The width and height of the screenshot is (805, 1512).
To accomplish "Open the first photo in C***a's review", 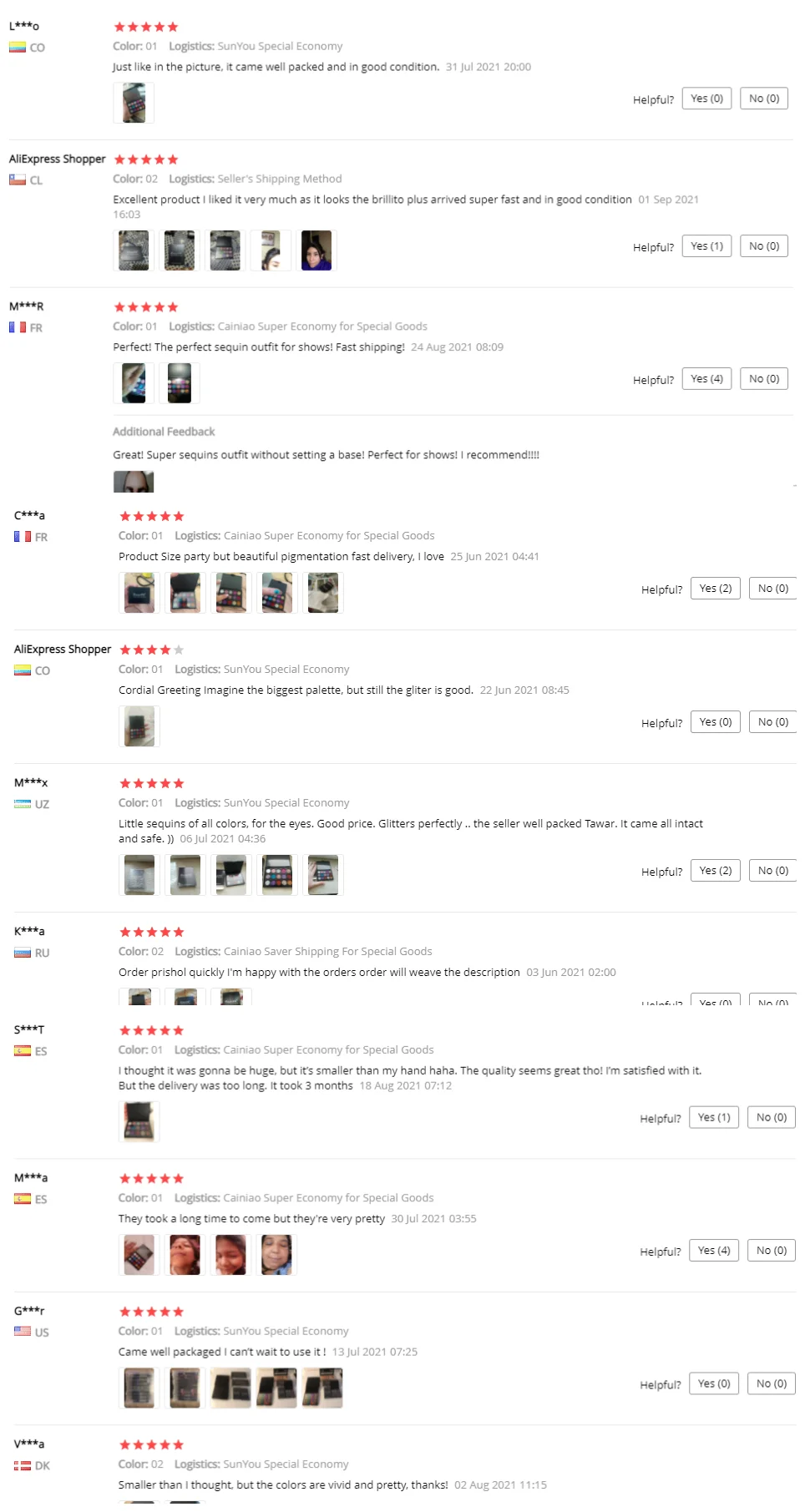I will click(x=139, y=593).
